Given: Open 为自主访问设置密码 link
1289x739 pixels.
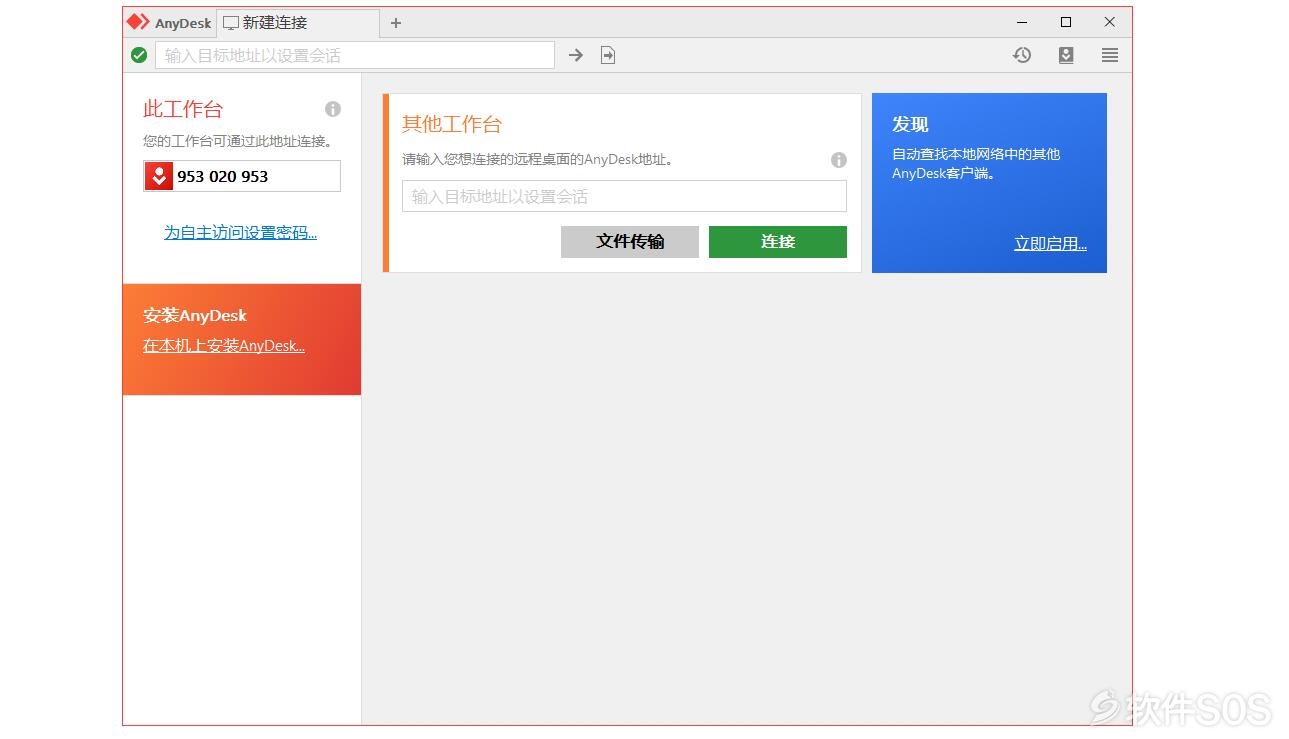Looking at the screenshot, I should tap(241, 233).
